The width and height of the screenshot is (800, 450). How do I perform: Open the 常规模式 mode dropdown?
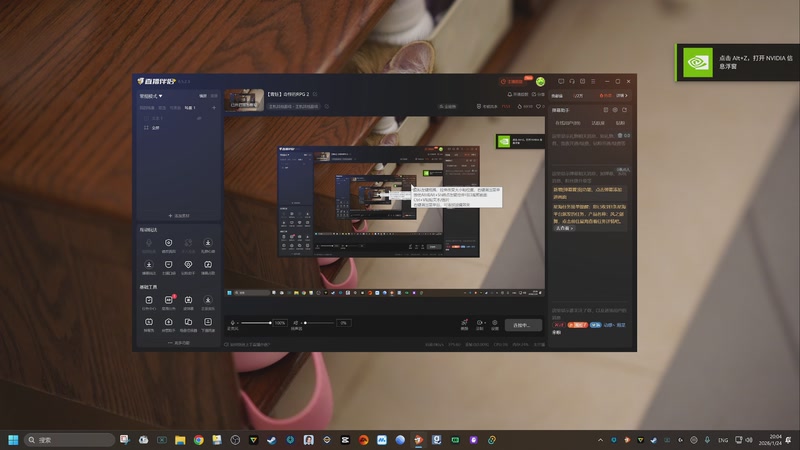point(151,96)
